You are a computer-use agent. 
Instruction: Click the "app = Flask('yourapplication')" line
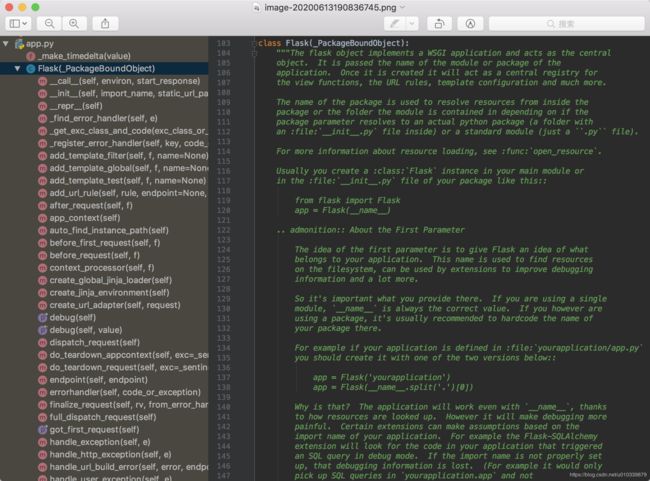coord(381,378)
